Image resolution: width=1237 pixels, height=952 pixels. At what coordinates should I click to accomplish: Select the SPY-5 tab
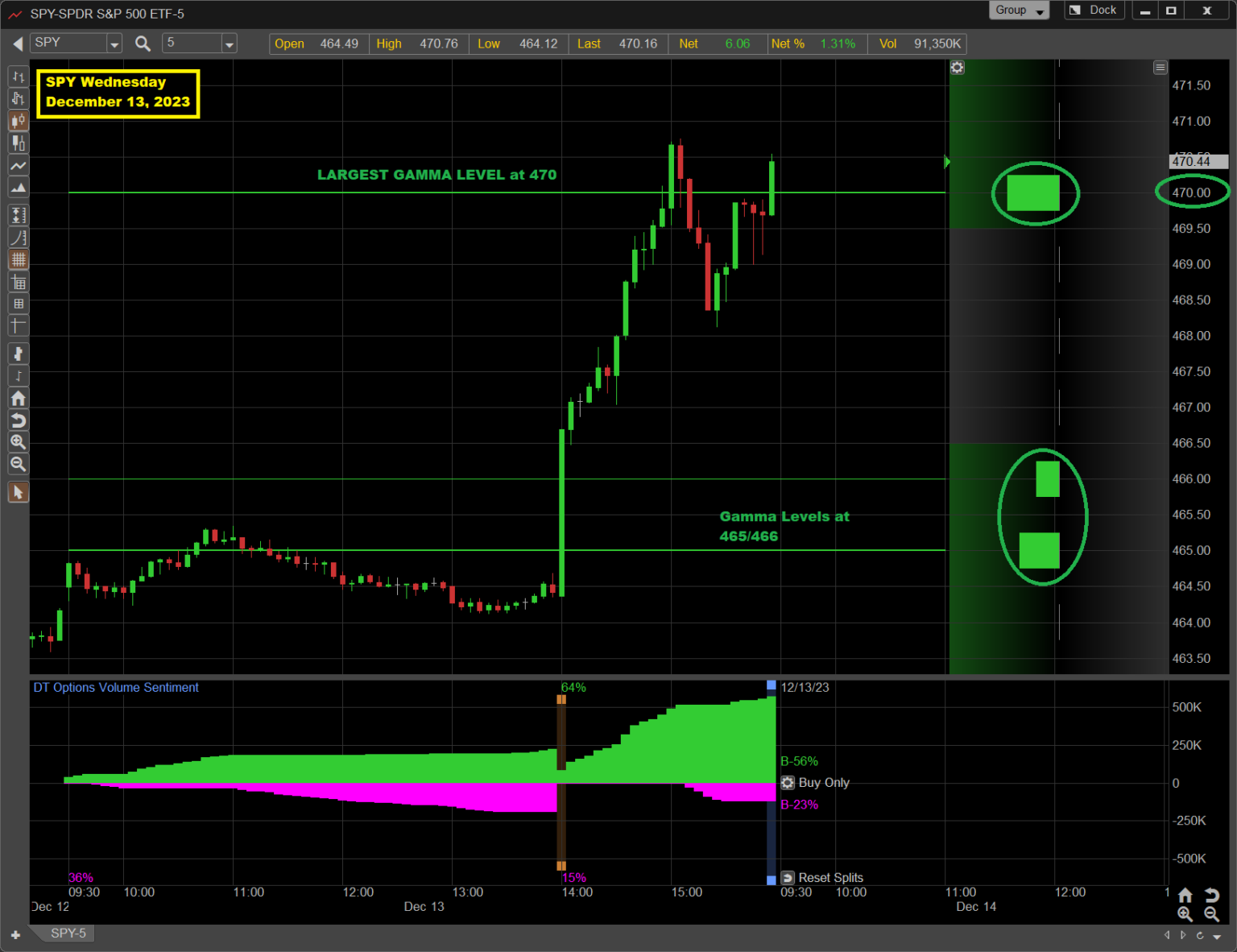coord(68,933)
